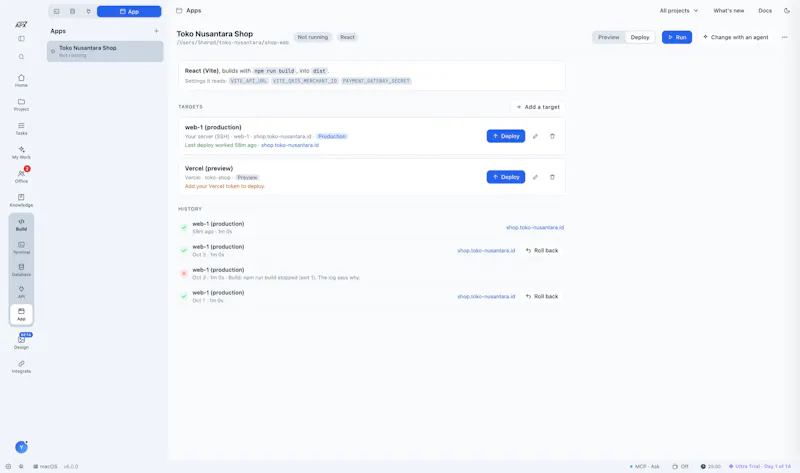
Task: Click Ultra Trial Day 1 of 14
Action: [x=759, y=466]
